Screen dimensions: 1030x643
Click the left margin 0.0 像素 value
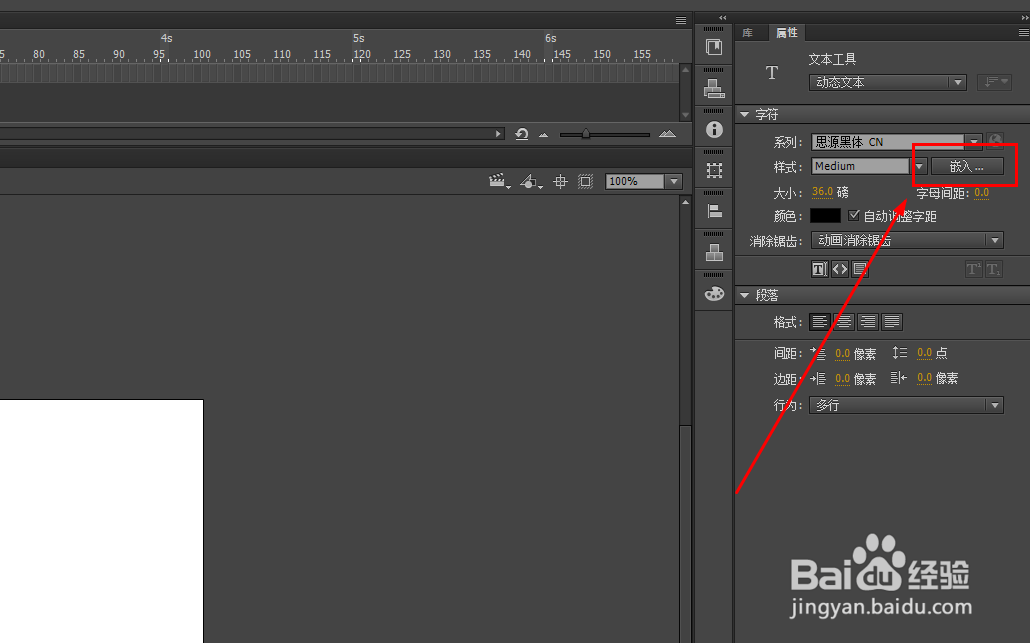click(843, 378)
